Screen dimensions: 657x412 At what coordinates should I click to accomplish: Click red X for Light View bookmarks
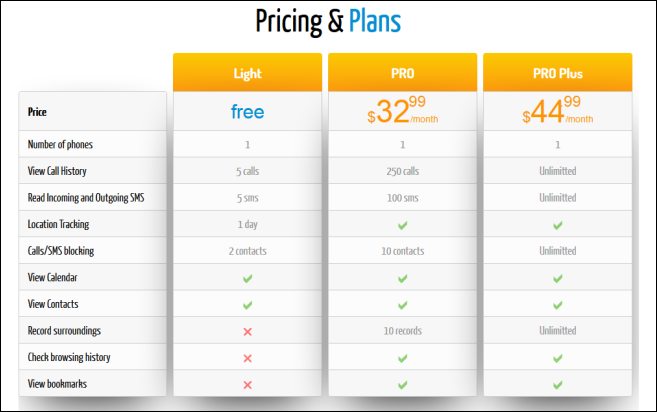point(247,384)
